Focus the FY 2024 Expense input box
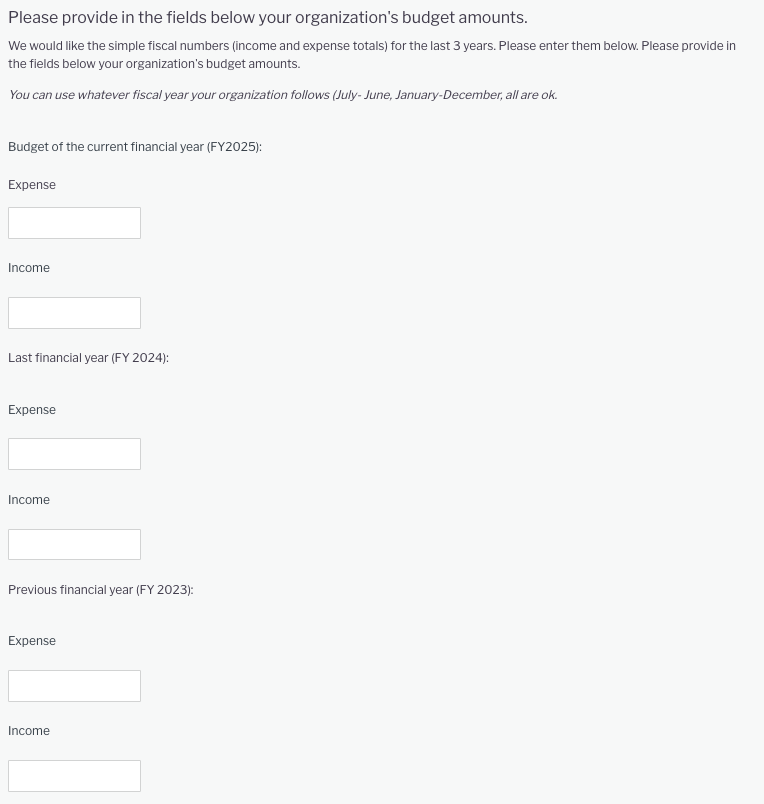Image resolution: width=764 pixels, height=804 pixels. point(74,454)
